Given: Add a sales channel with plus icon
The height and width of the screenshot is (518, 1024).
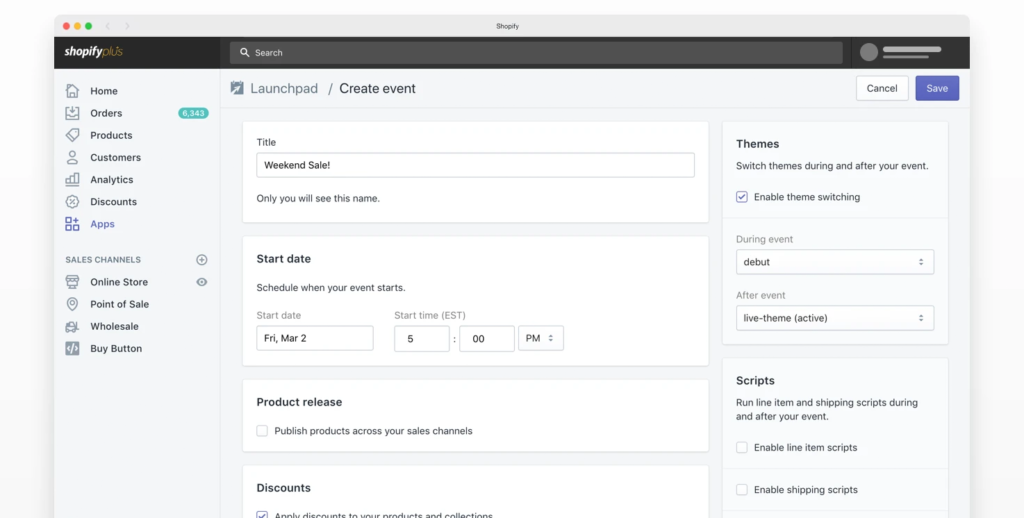Looking at the screenshot, I should [x=202, y=260].
